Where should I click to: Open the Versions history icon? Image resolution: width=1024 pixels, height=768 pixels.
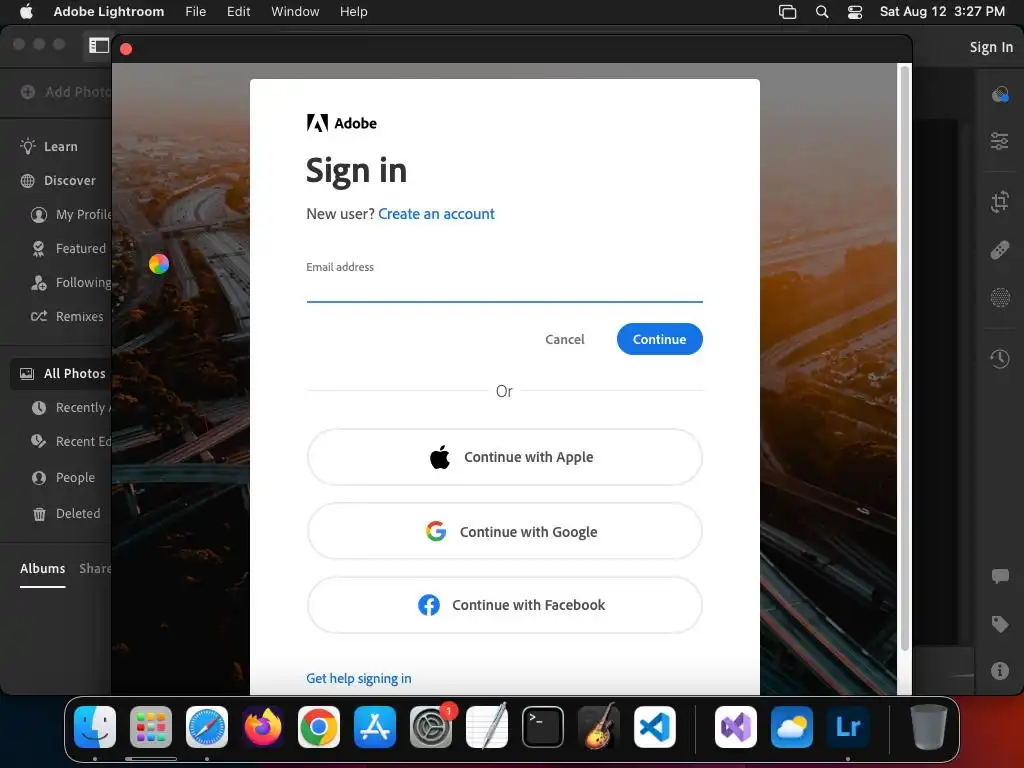tap(1000, 359)
